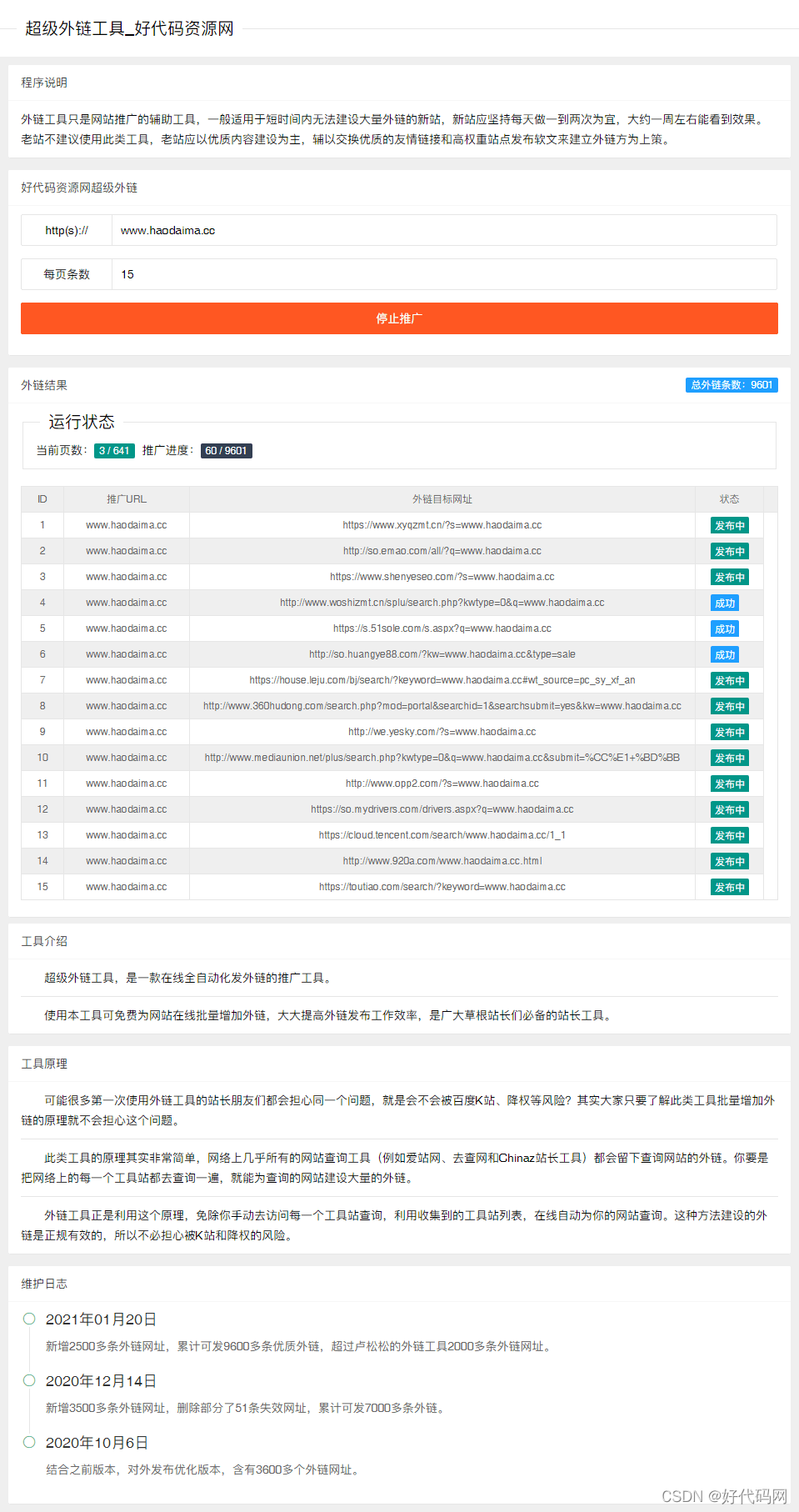Click the 外链目标网址 column header
Image resolution: width=799 pixels, height=1512 pixels.
pyautogui.click(x=442, y=499)
